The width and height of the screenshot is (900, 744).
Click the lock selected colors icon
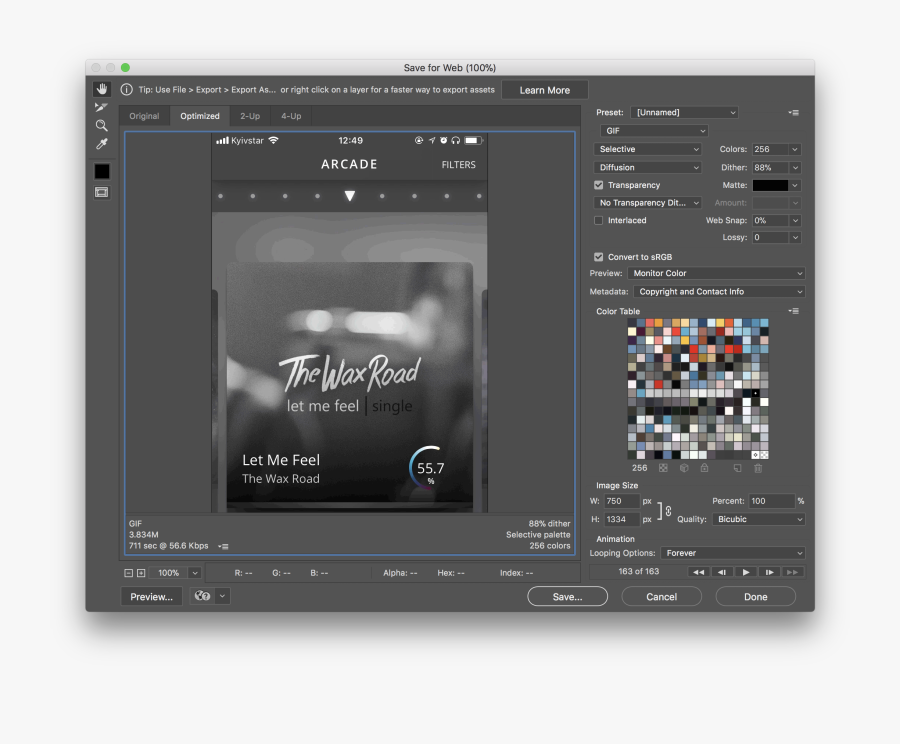click(x=705, y=468)
